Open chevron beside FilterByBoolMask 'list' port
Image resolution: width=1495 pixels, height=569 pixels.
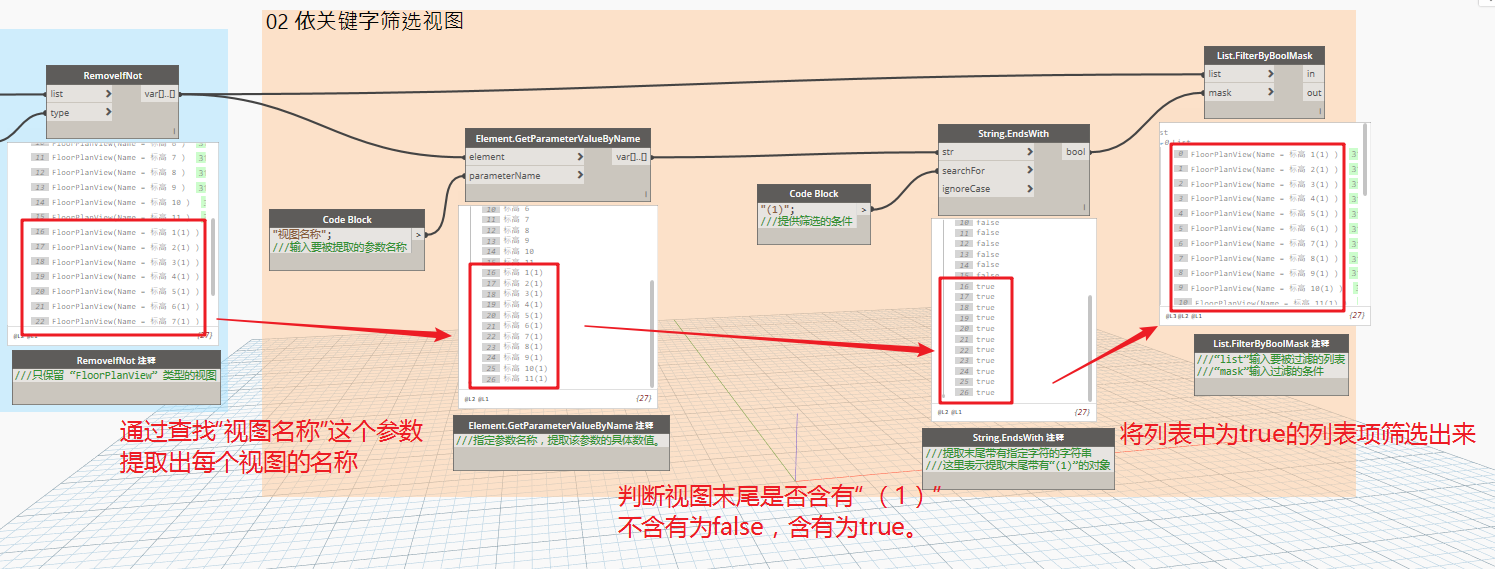[1270, 74]
